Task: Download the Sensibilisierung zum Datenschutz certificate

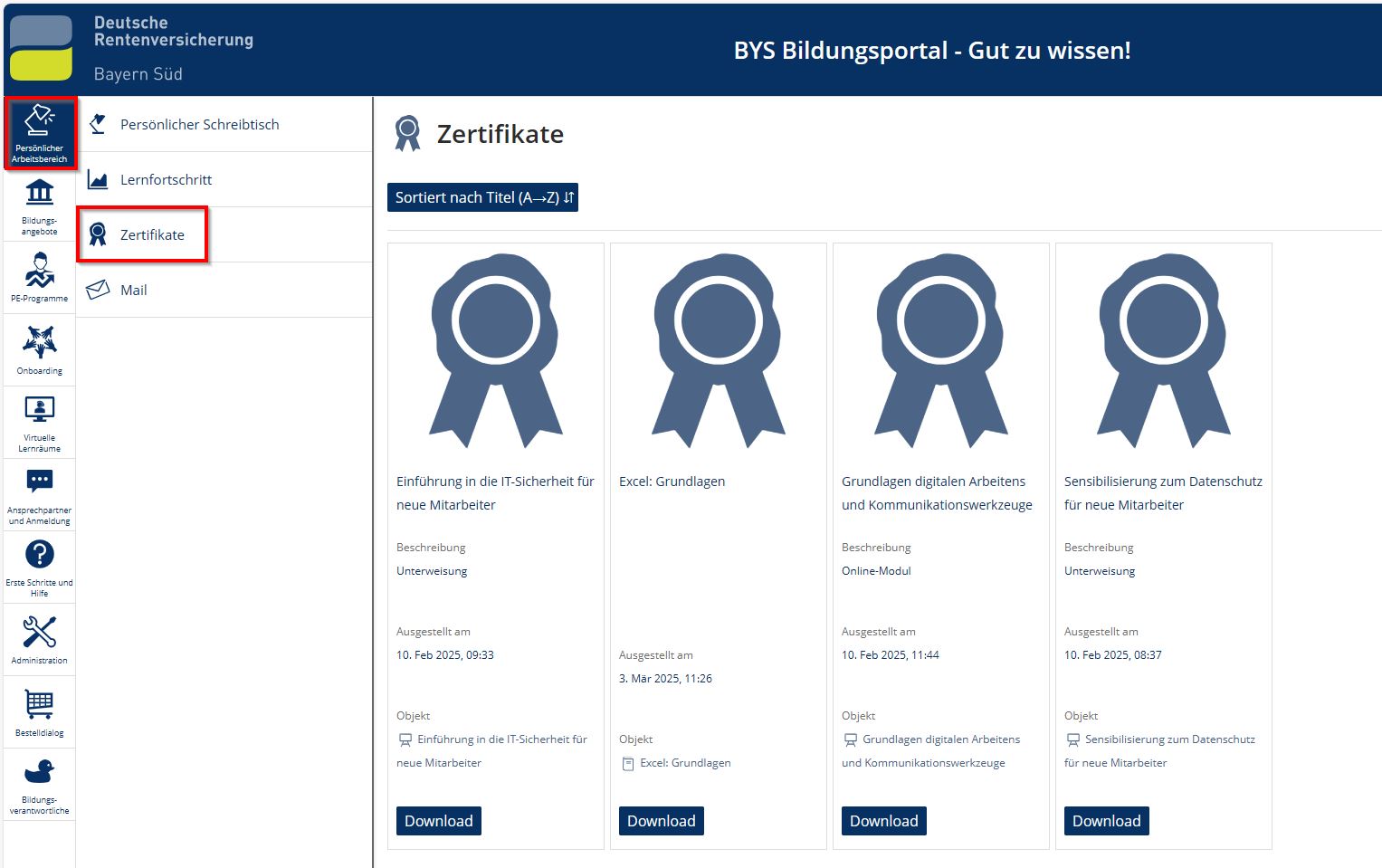Action: pos(1106,821)
